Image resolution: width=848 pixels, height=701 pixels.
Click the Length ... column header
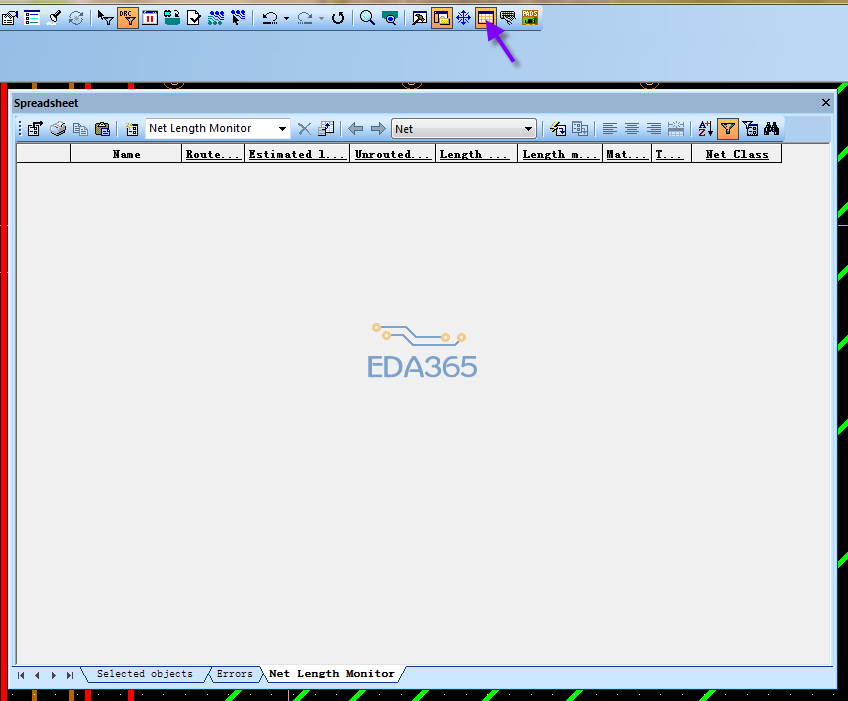476,154
